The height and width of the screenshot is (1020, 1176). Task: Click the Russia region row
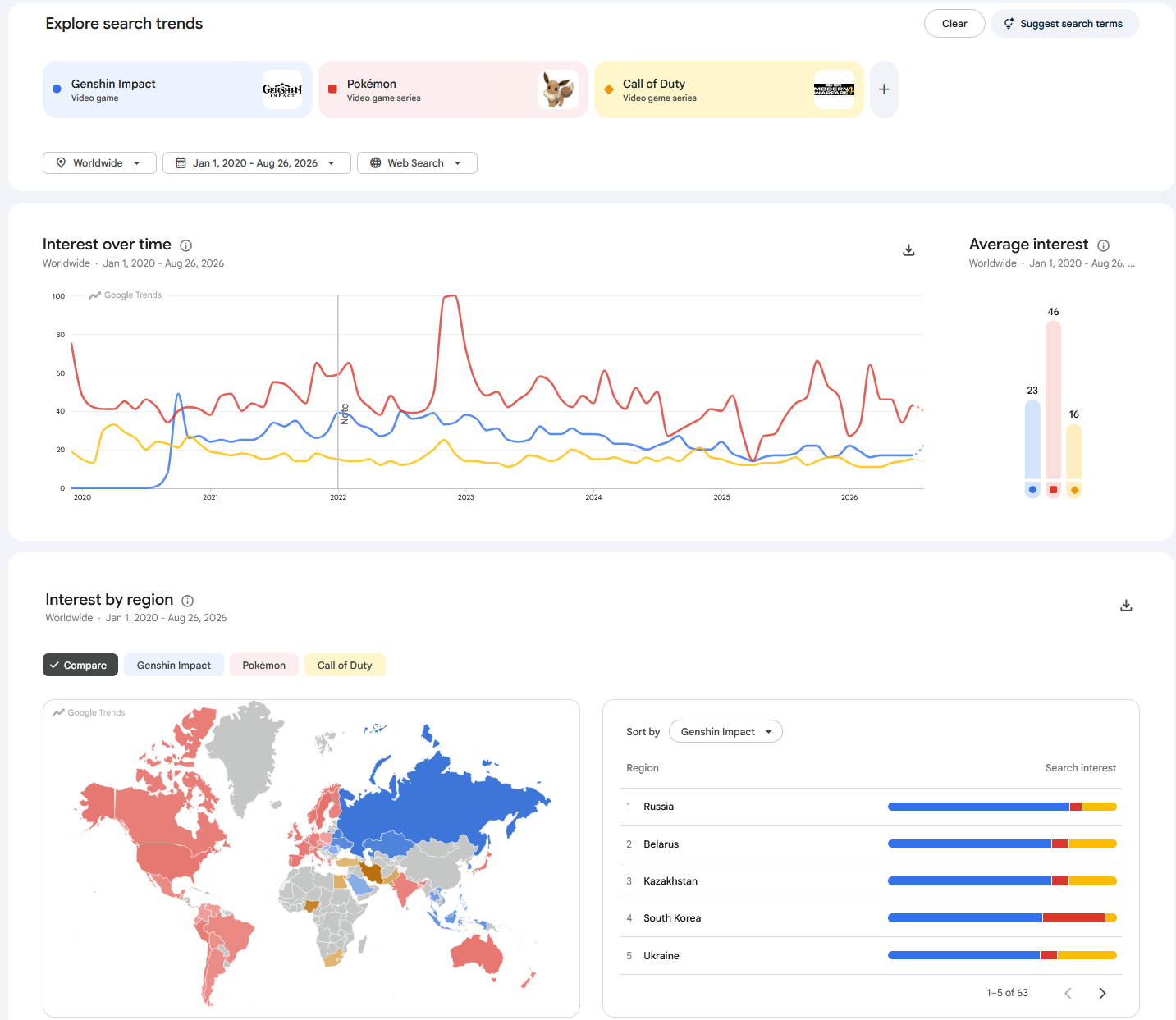[871, 807]
